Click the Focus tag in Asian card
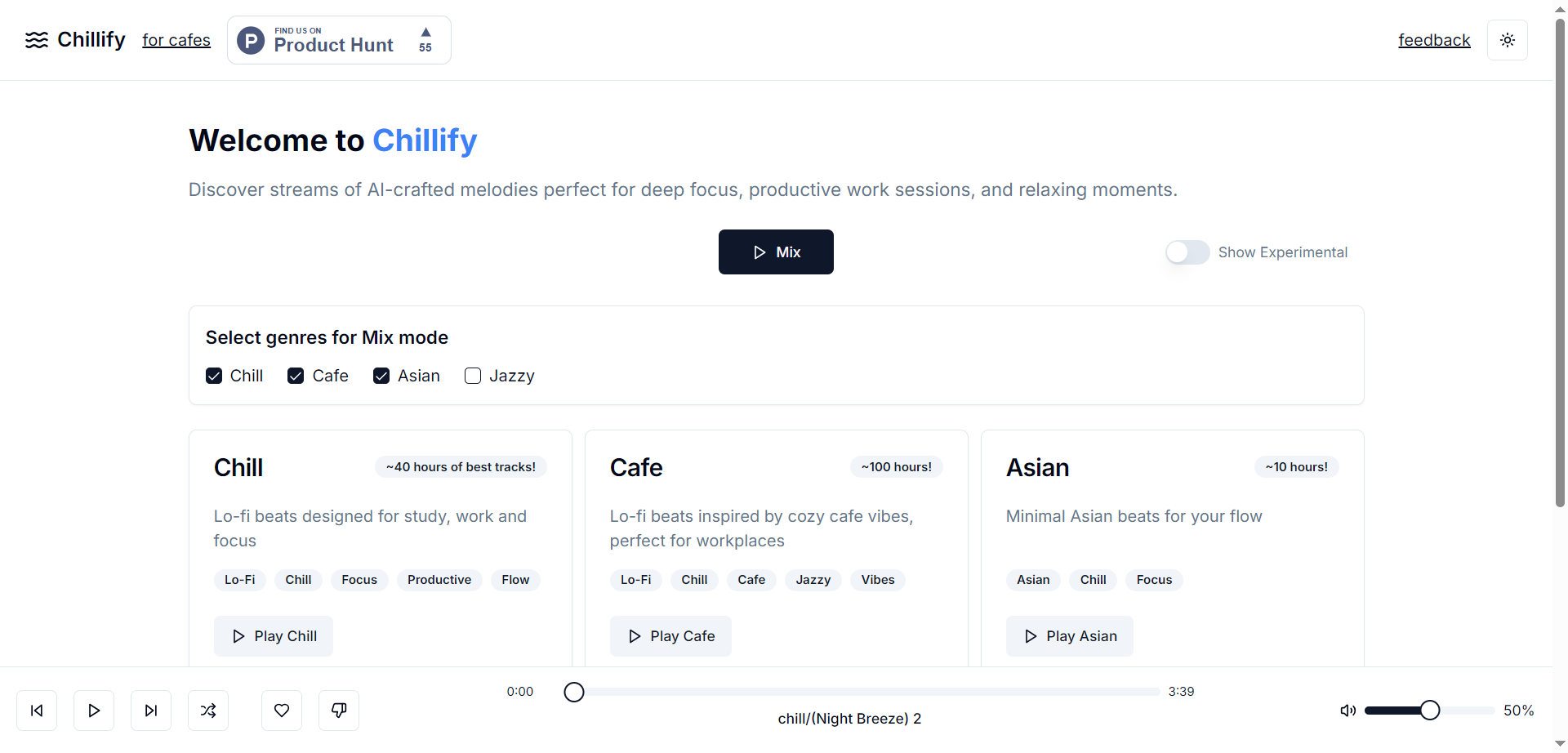The image size is (1568, 753). tap(1154, 580)
